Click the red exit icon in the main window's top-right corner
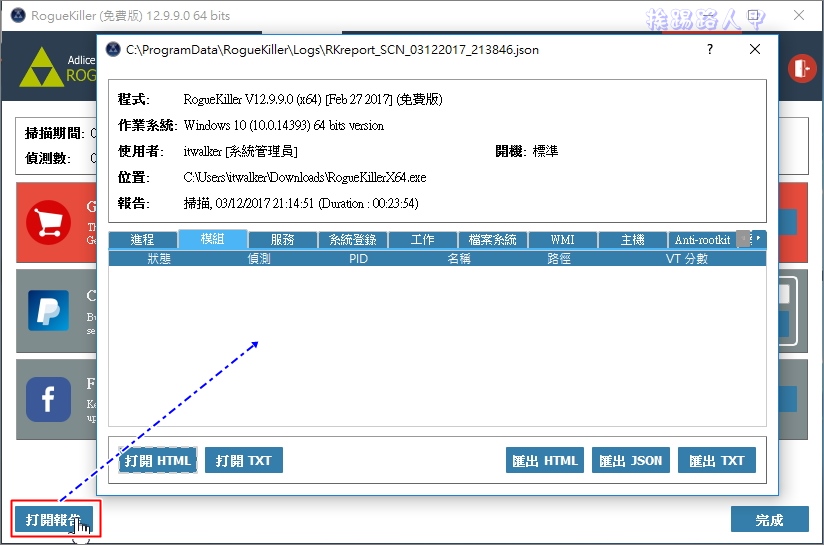The height and width of the screenshot is (545, 824). point(801,68)
